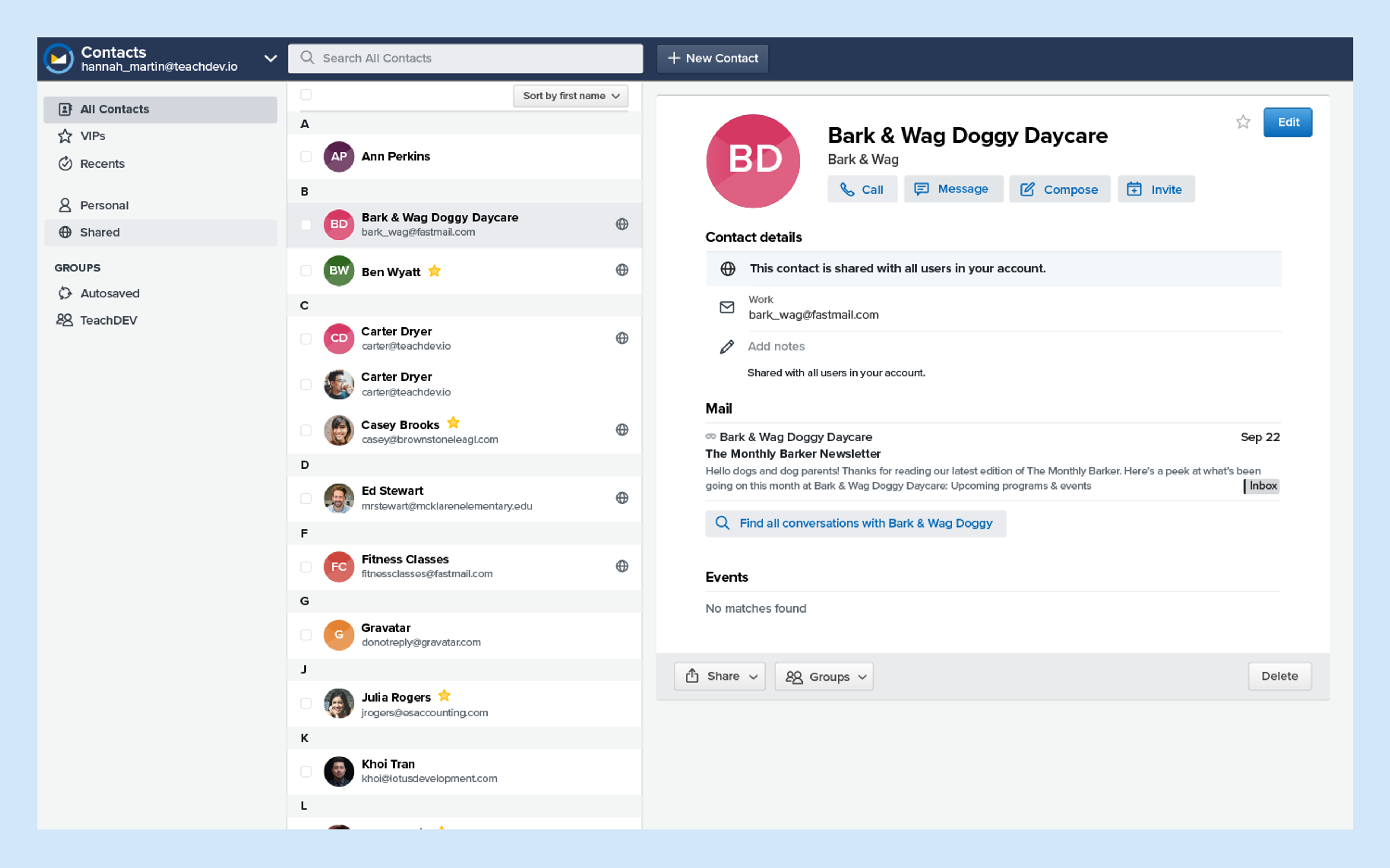Click the star icon to favorite this contact
The height and width of the screenshot is (868, 1390).
click(1242, 122)
